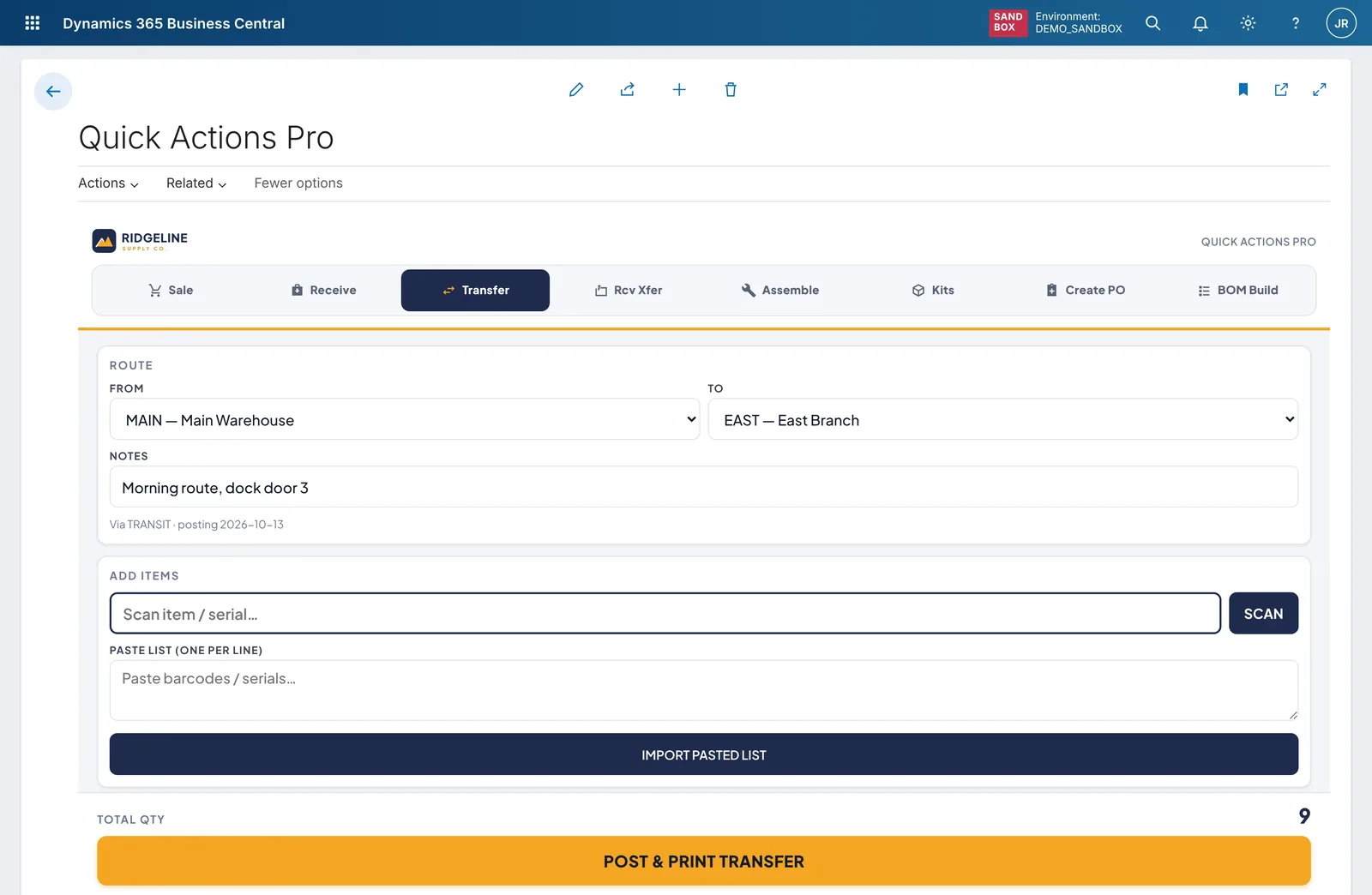Open the app launcher waffle menu
Viewport: 1372px width, 895px height.
click(x=33, y=23)
